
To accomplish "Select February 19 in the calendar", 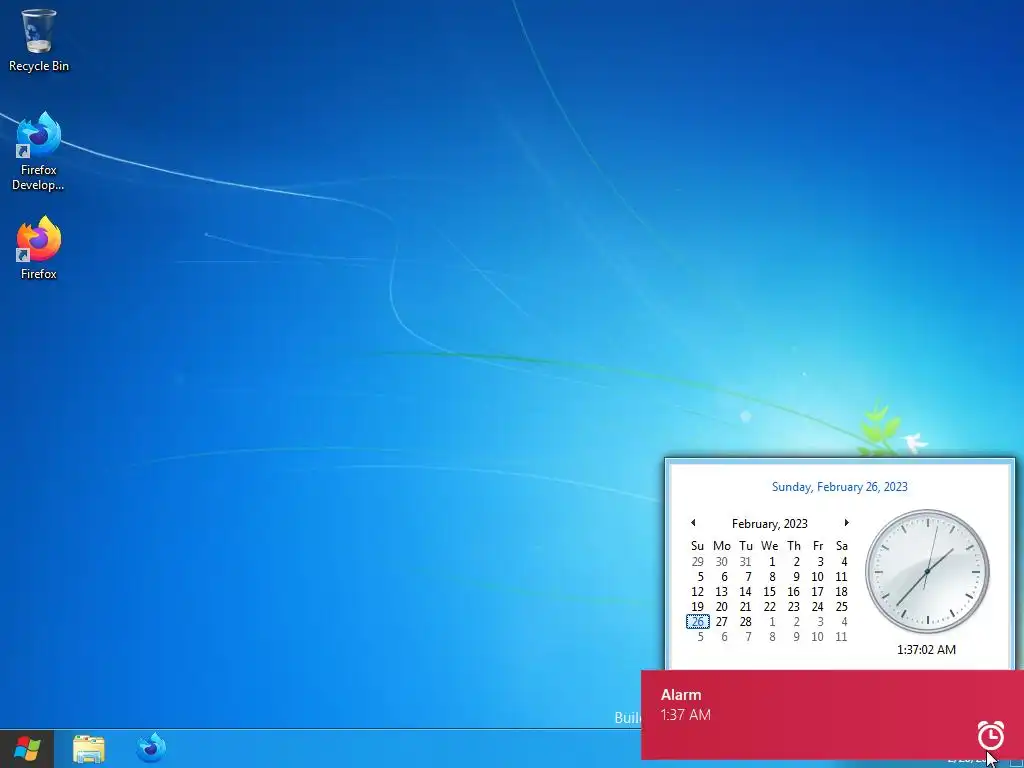I will 697,607.
